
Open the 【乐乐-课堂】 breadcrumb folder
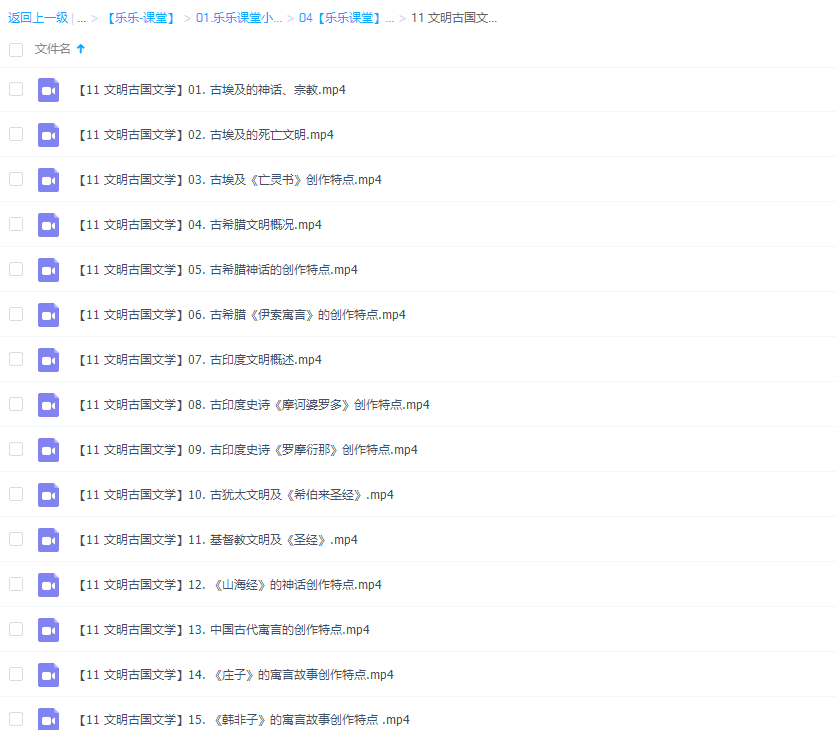click(x=140, y=17)
